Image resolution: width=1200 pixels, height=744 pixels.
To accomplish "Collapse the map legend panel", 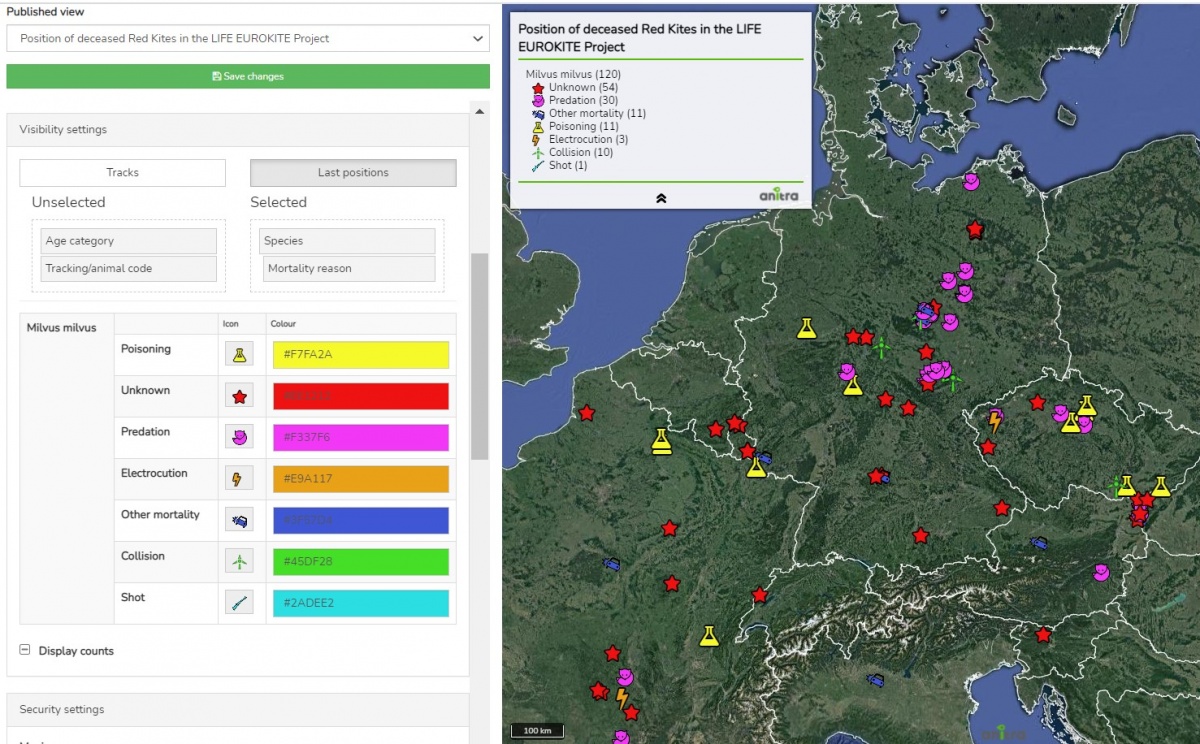I will coord(660,198).
